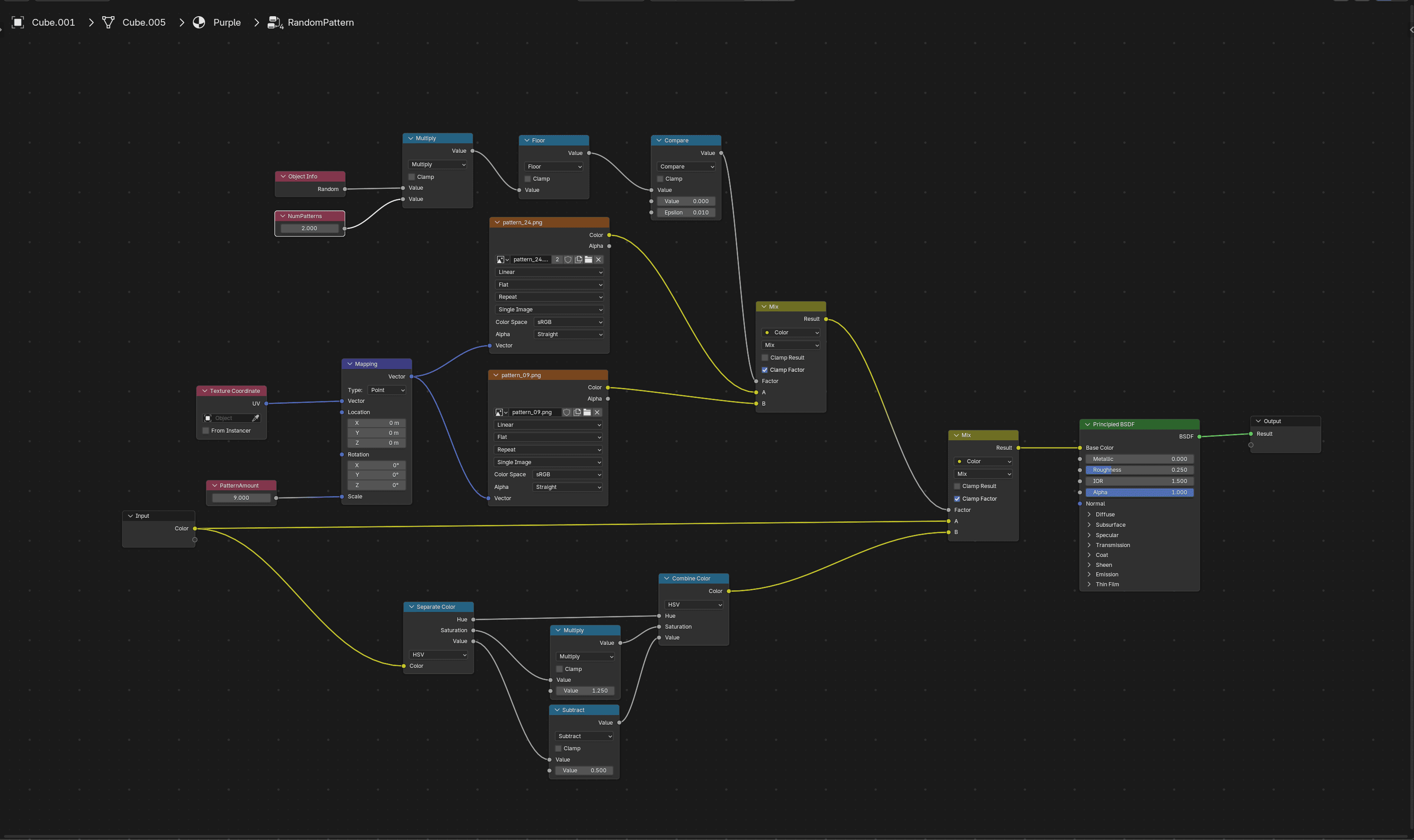This screenshot has height=840, width=1414.
Task: Click fake user shield on pattern_24 image
Action: coord(567,260)
